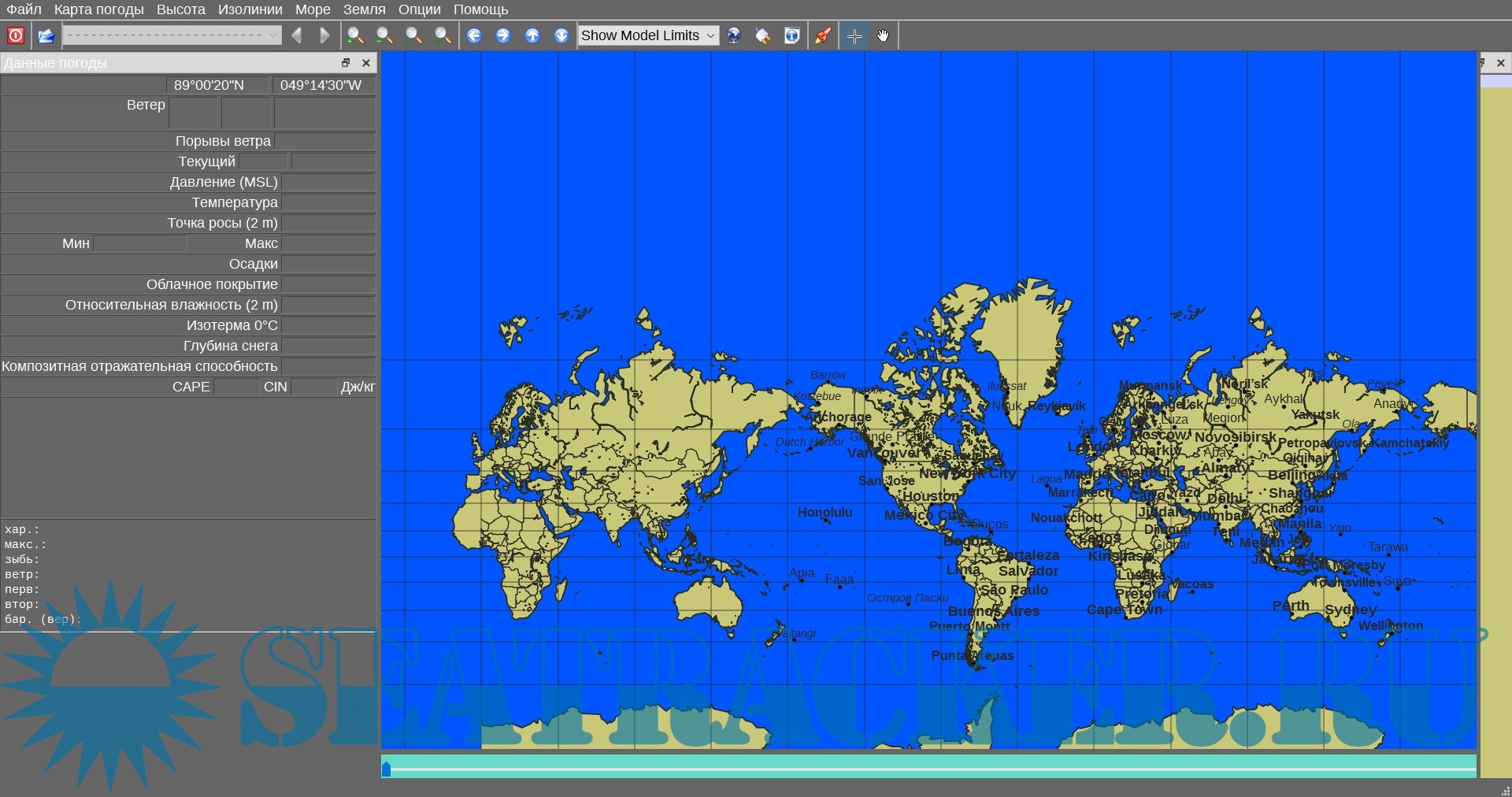The image size is (1512, 797).
Task: Click the orange rocket icon
Action: [x=823, y=35]
